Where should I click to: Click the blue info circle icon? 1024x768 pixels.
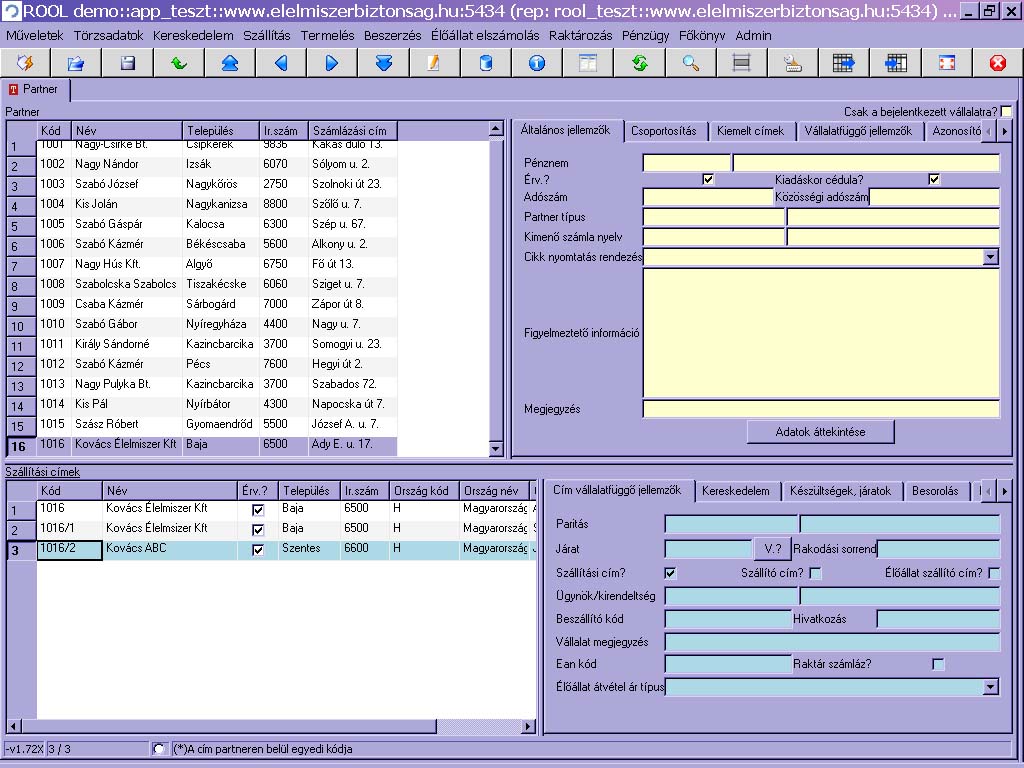[537, 63]
